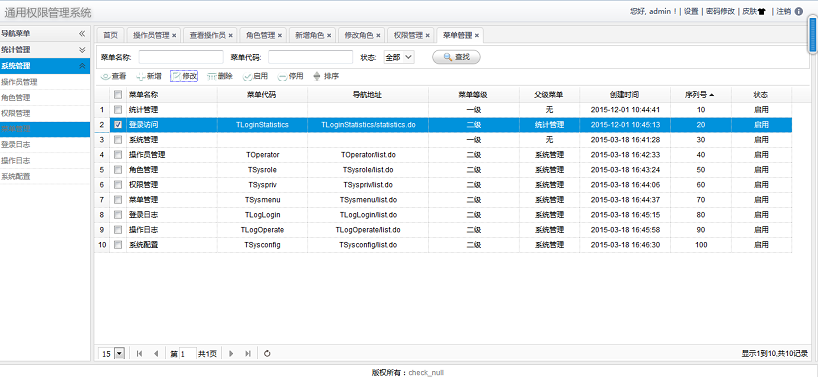
Task: Click the page number input box
Action: (188, 354)
